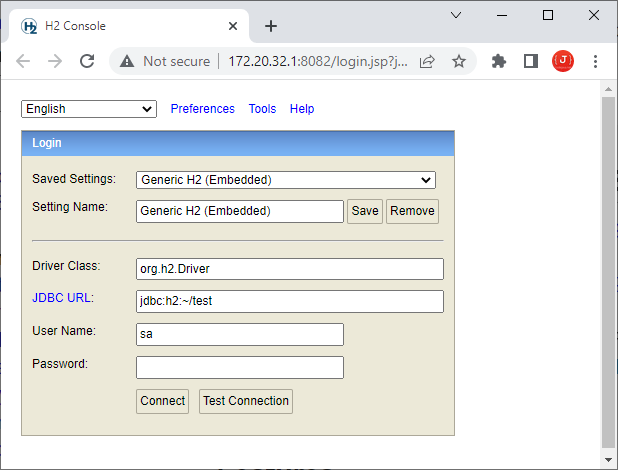
Task: Share this page via share icon
Action: (x=427, y=61)
